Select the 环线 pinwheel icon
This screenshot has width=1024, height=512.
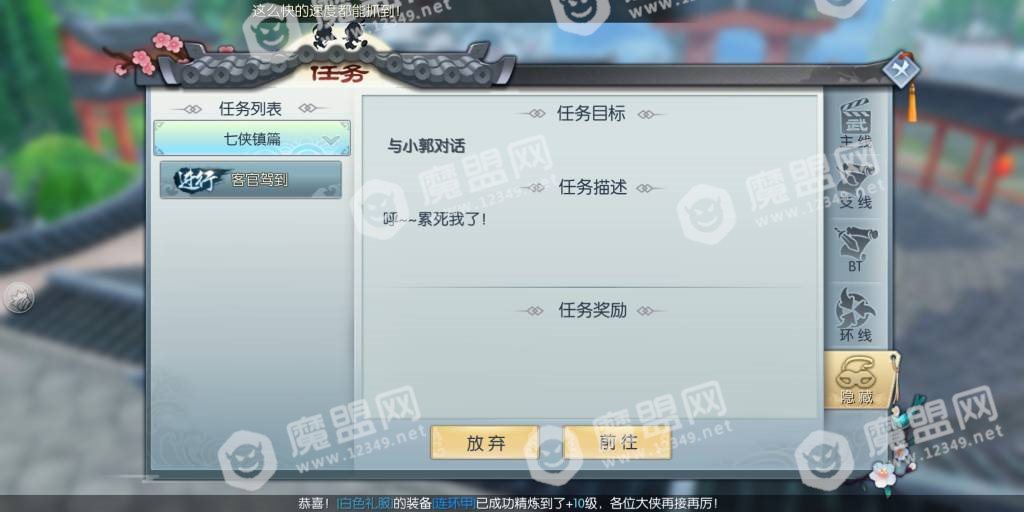tap(856, 315)
